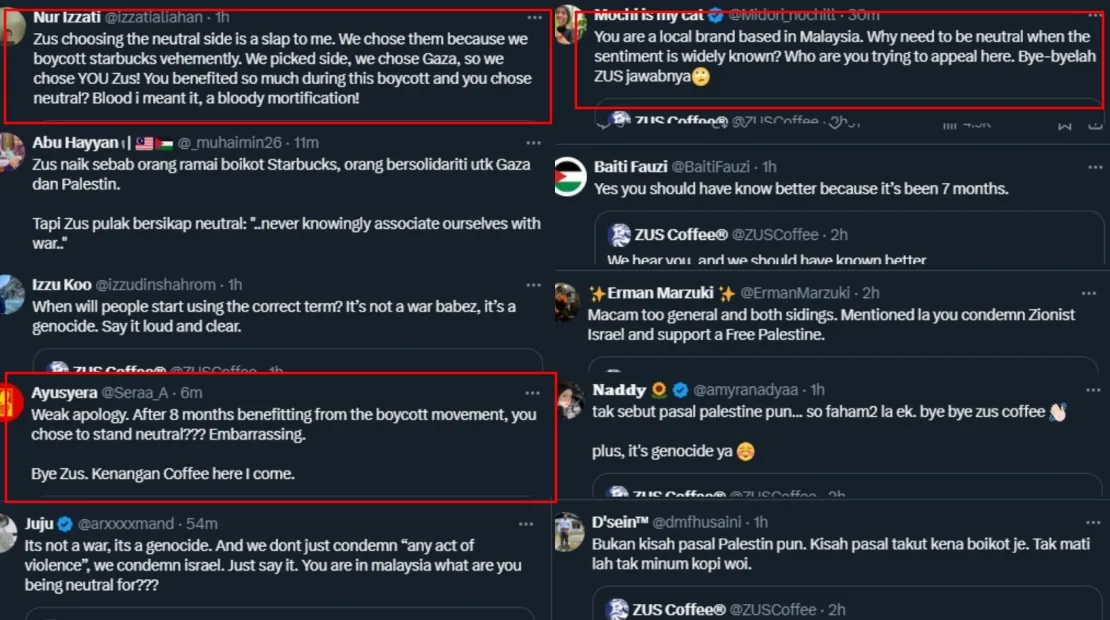The width and height of the screenshot is (1110, 620).
Task: Click Erman Marzuki's profile avatar
Action: pos(567,302)
